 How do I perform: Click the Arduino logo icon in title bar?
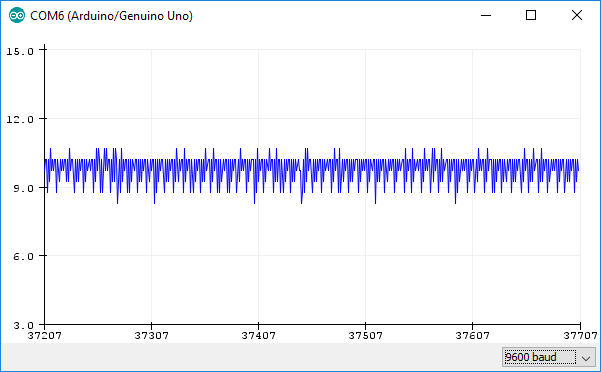point(17,15)
